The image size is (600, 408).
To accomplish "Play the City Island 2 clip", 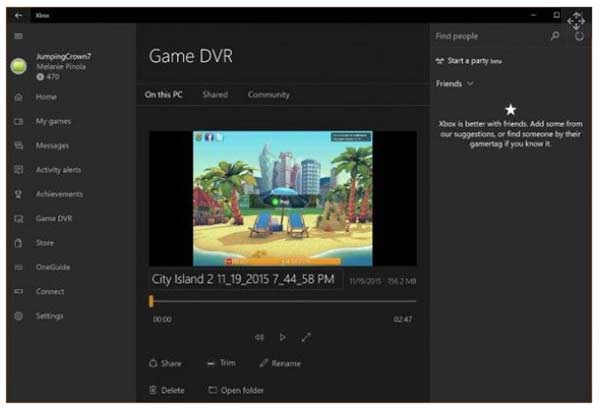I will click(282, 338).
